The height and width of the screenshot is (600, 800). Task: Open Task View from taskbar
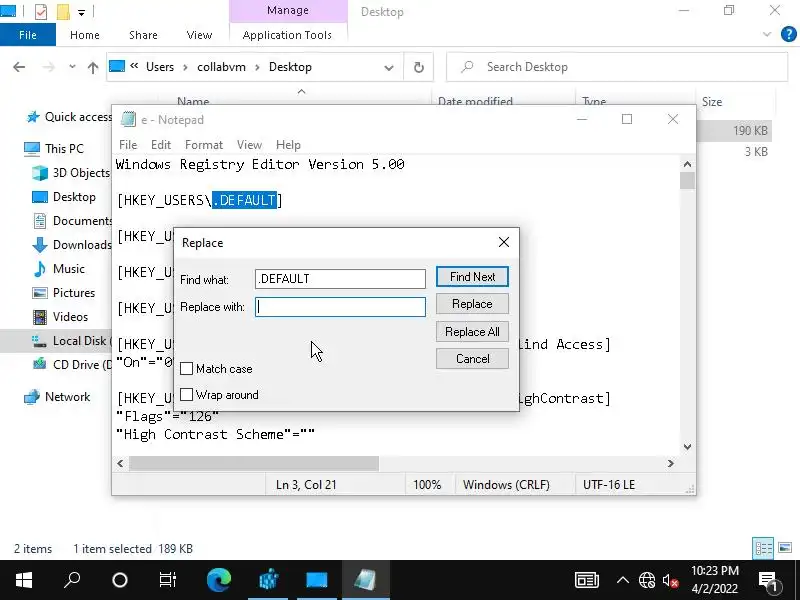(167, 580)
